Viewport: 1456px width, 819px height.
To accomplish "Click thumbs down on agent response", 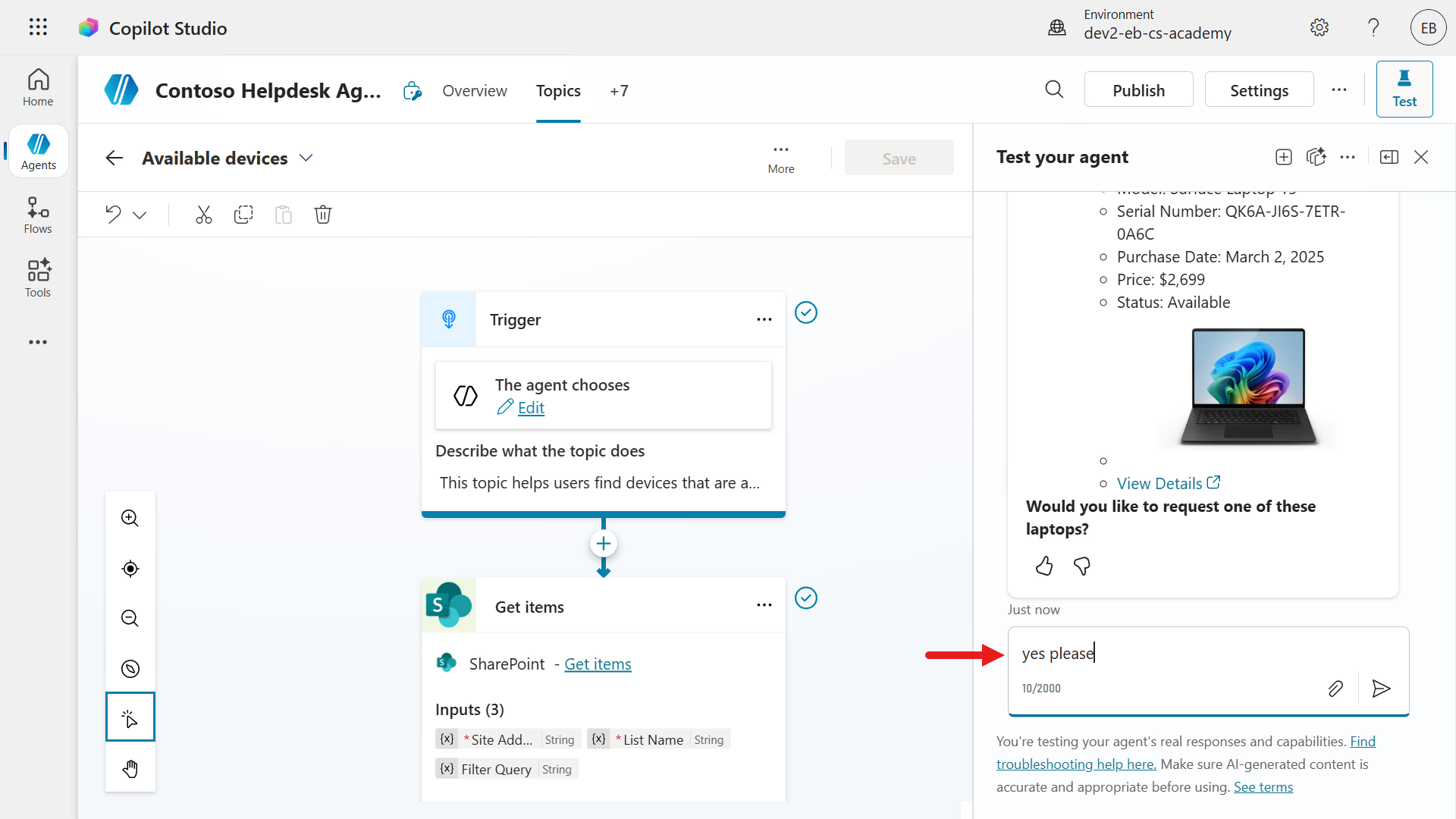I will click(1082, 566).
